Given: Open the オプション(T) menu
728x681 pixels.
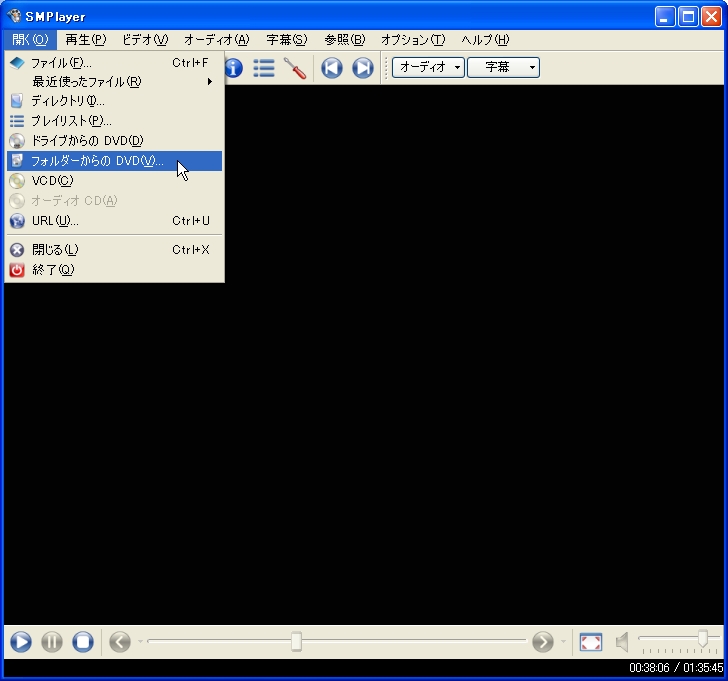Looking at the screenshot, I should (413, 40).
